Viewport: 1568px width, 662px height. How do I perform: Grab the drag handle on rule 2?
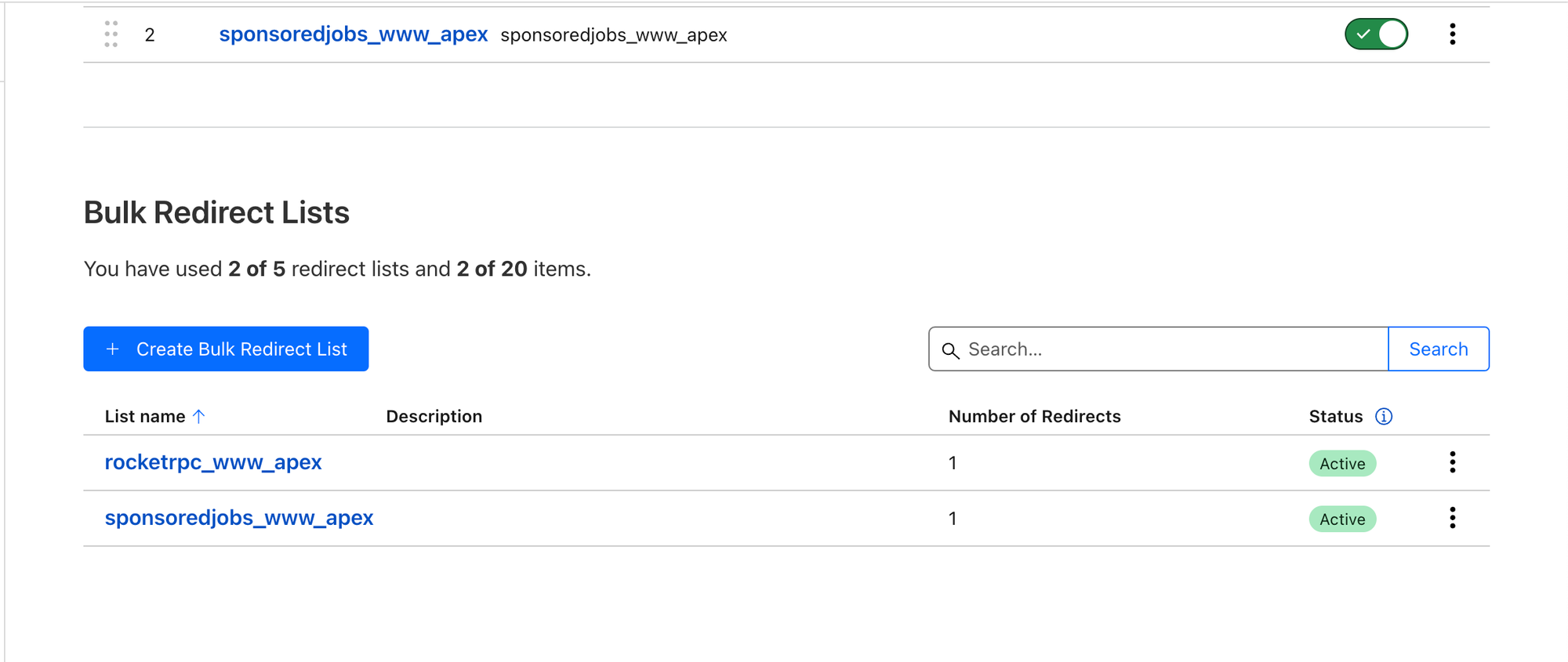point(111,34)
